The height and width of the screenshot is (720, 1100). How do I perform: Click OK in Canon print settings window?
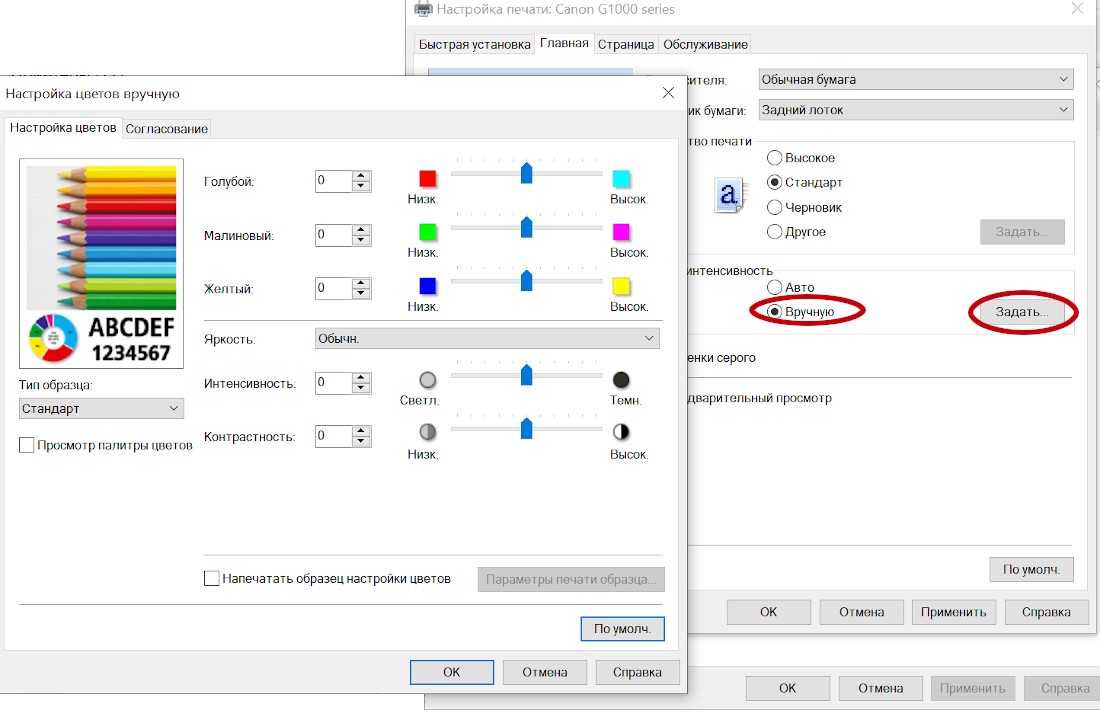(x=768, y=612)
